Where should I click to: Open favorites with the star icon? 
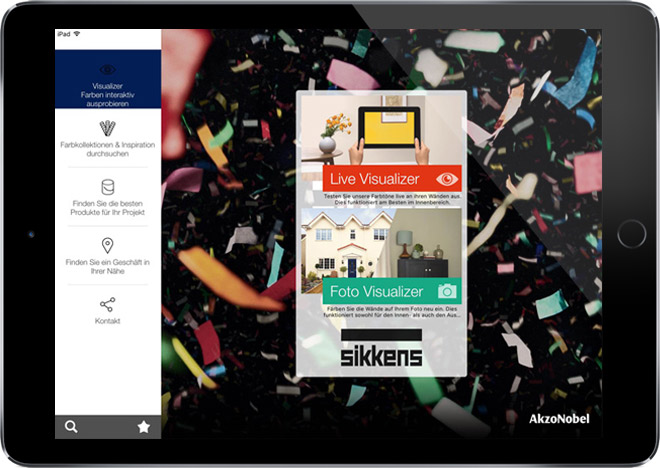click(x=143, y=426)
